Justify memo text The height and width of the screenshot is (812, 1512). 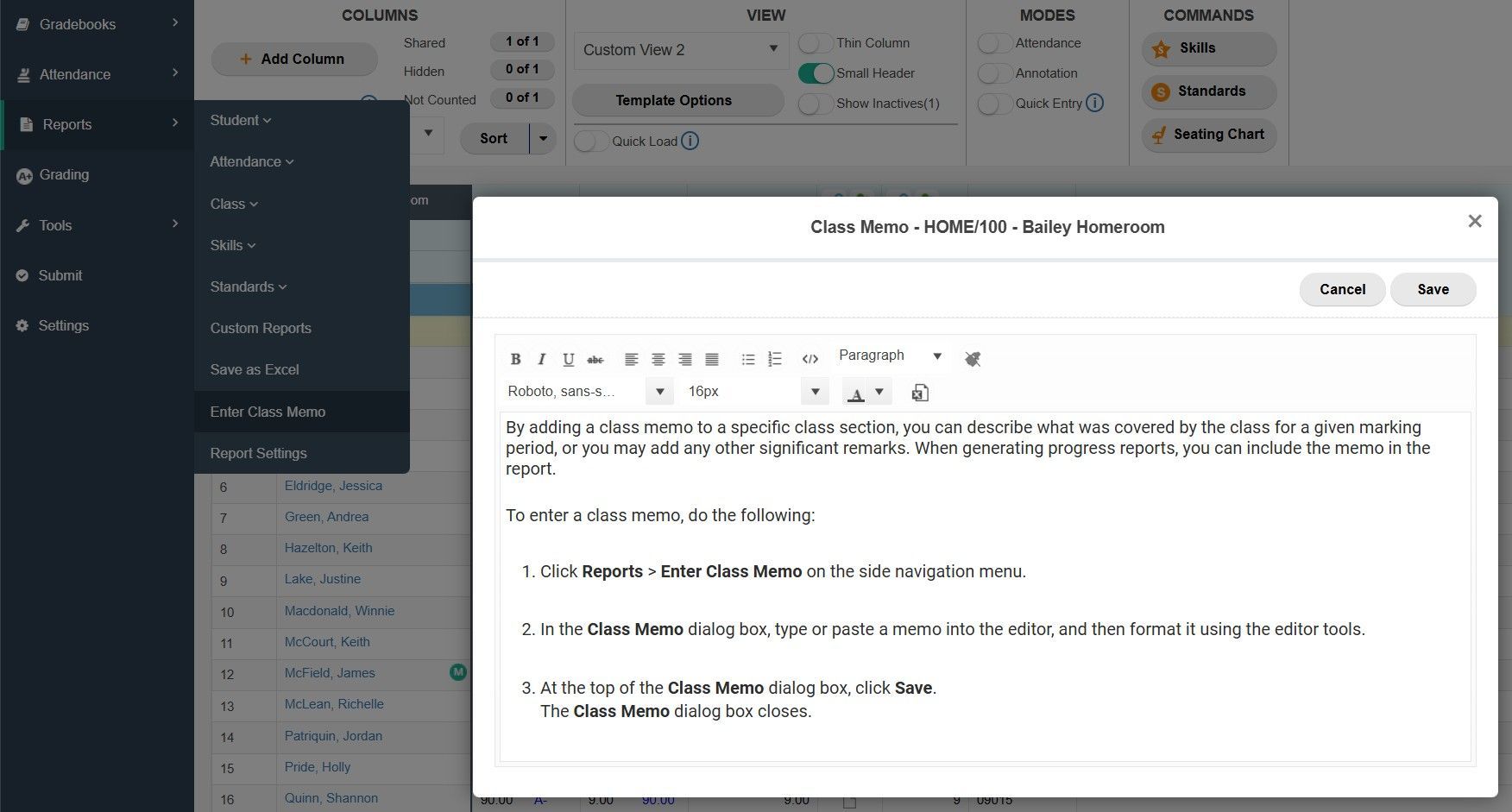coord(712,359)
